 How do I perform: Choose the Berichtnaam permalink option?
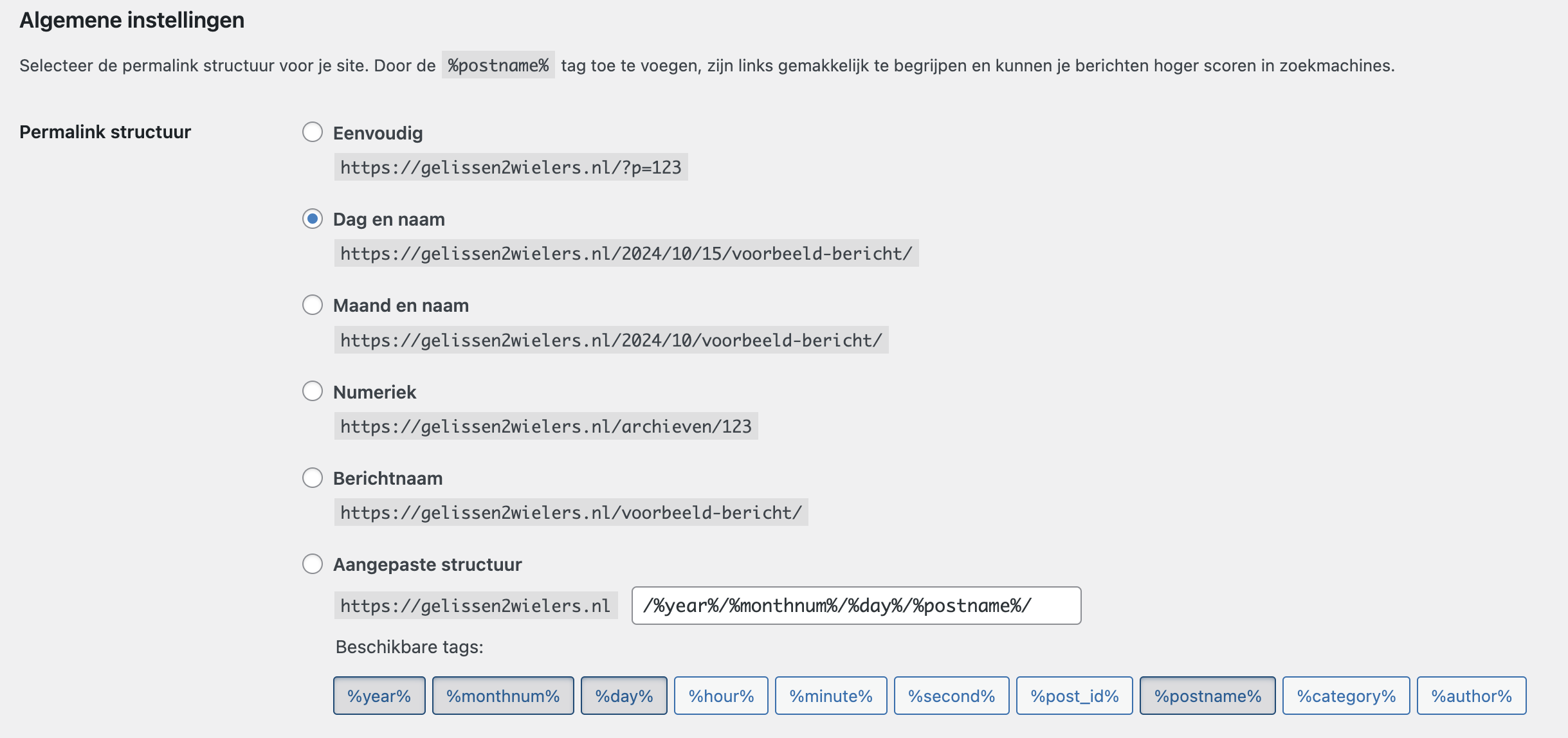313,478
